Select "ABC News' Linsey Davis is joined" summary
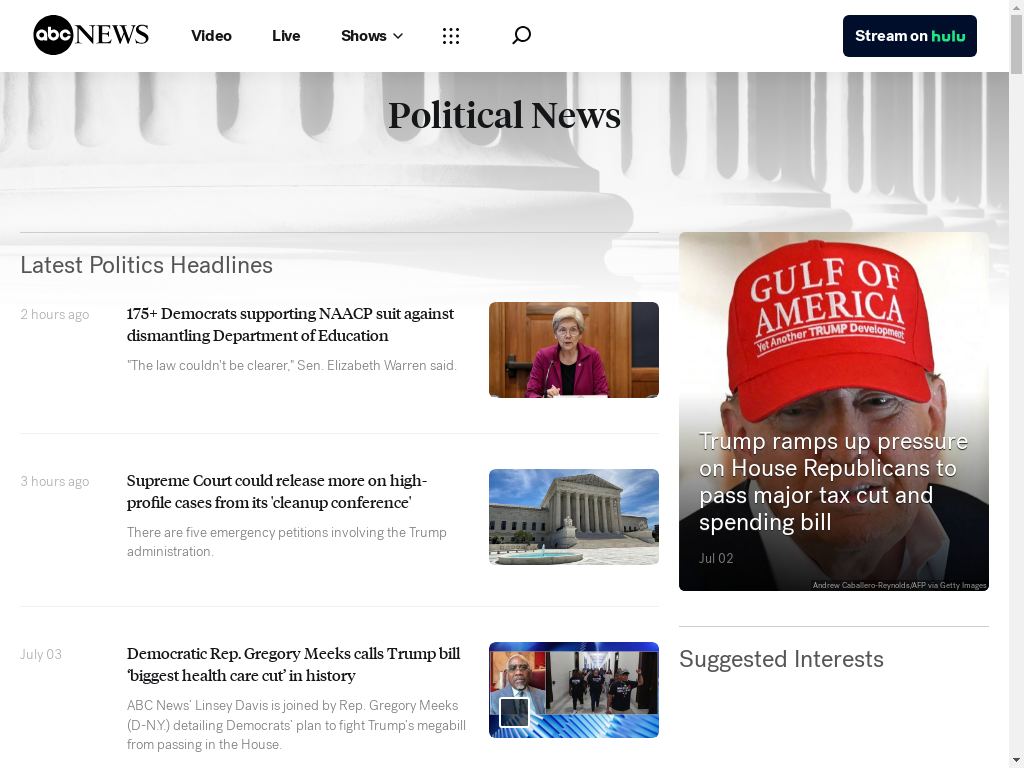The width and height of the screenshot is (1024, 768). click(x=296, y=725)
